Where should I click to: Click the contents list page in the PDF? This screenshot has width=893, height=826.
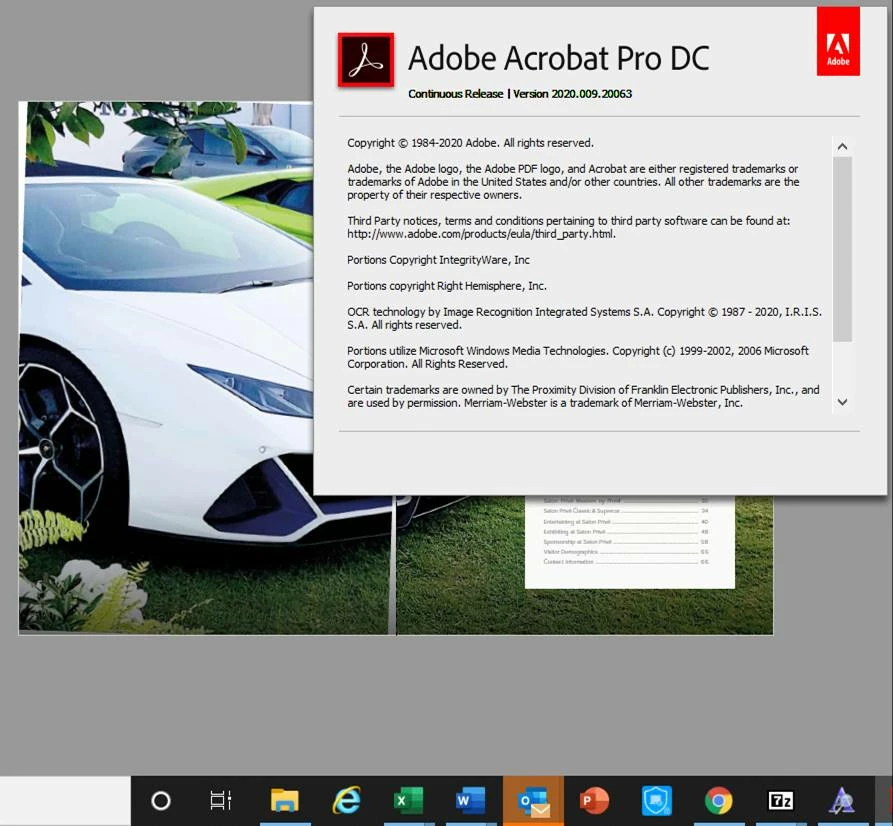pos(629,541)
